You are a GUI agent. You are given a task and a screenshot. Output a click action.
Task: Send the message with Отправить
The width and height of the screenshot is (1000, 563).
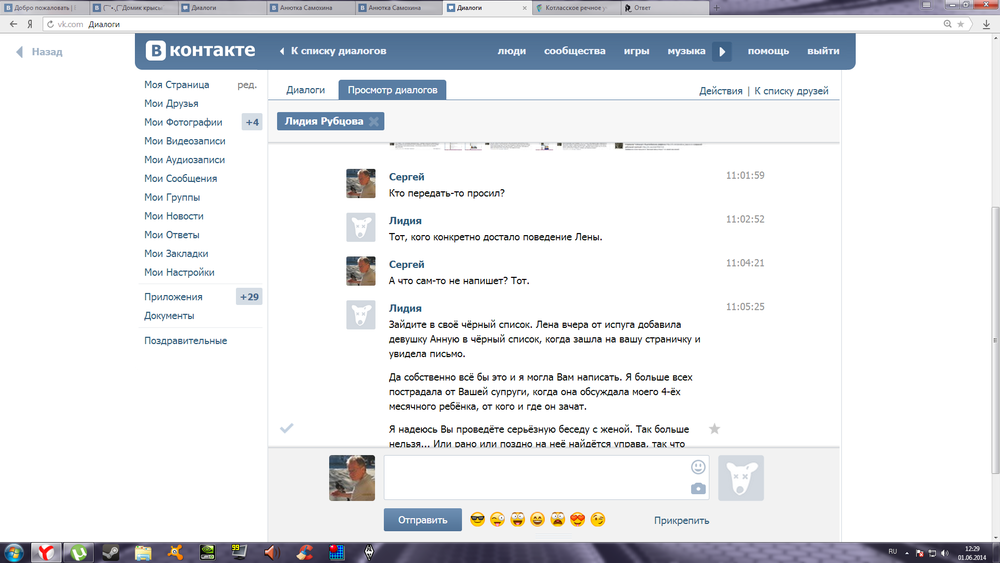[x=423, y=520]
